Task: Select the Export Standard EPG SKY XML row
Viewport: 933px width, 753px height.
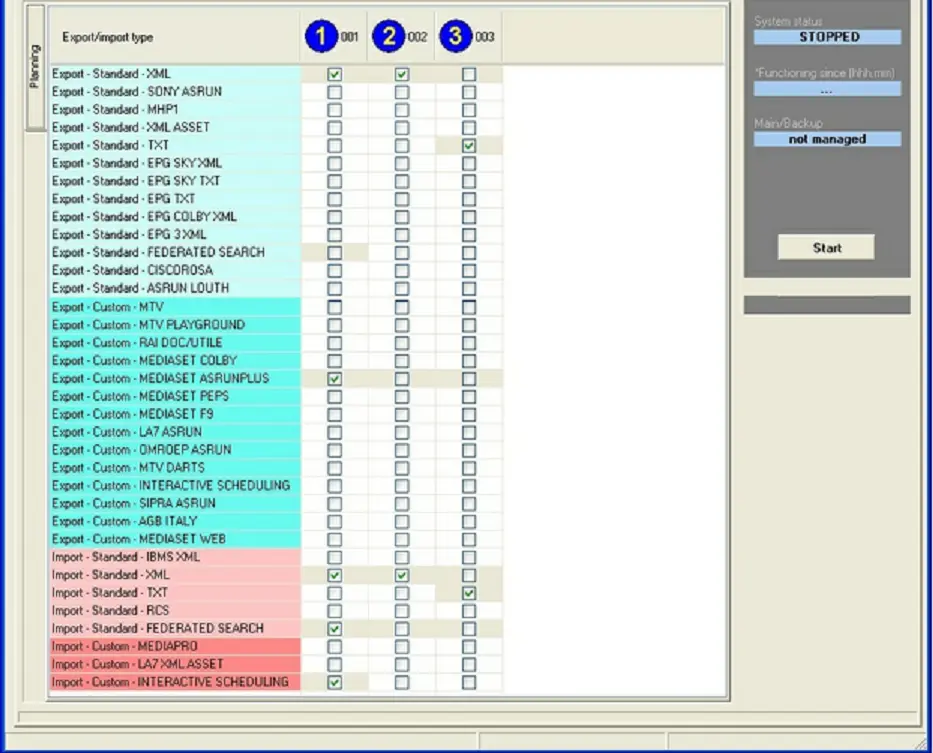Action: coord(137,164)
